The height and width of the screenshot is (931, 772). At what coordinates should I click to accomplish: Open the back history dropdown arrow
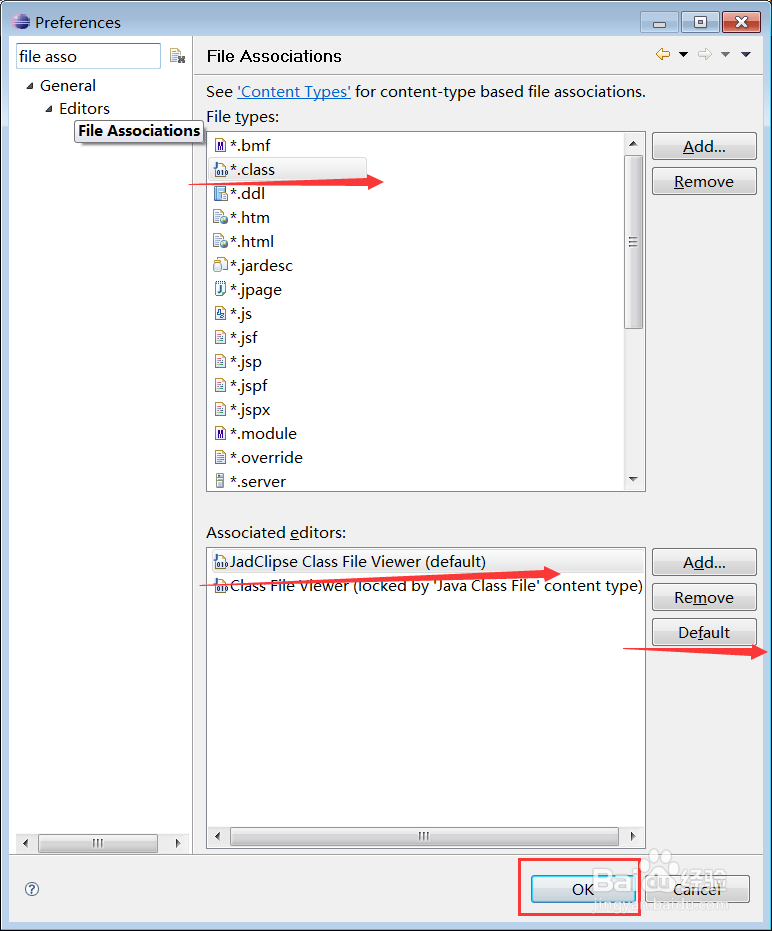coord(684,55)
